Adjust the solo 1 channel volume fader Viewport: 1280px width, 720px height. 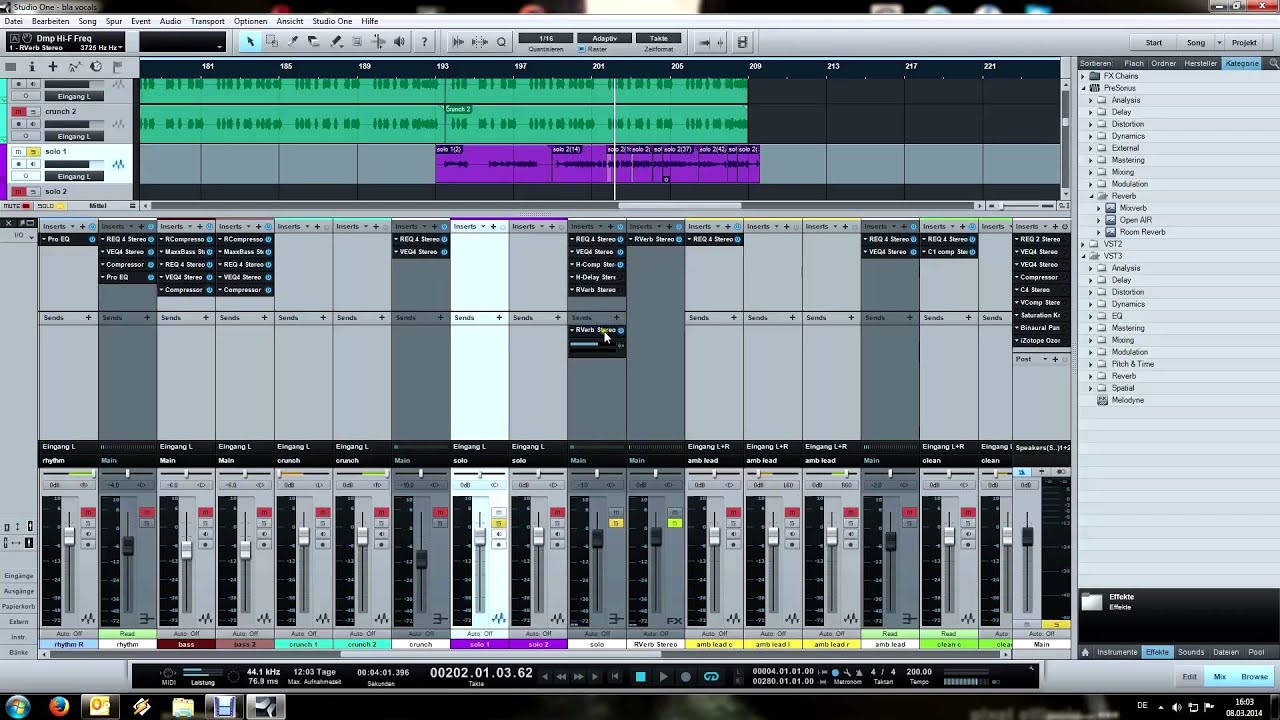[479, 538]
